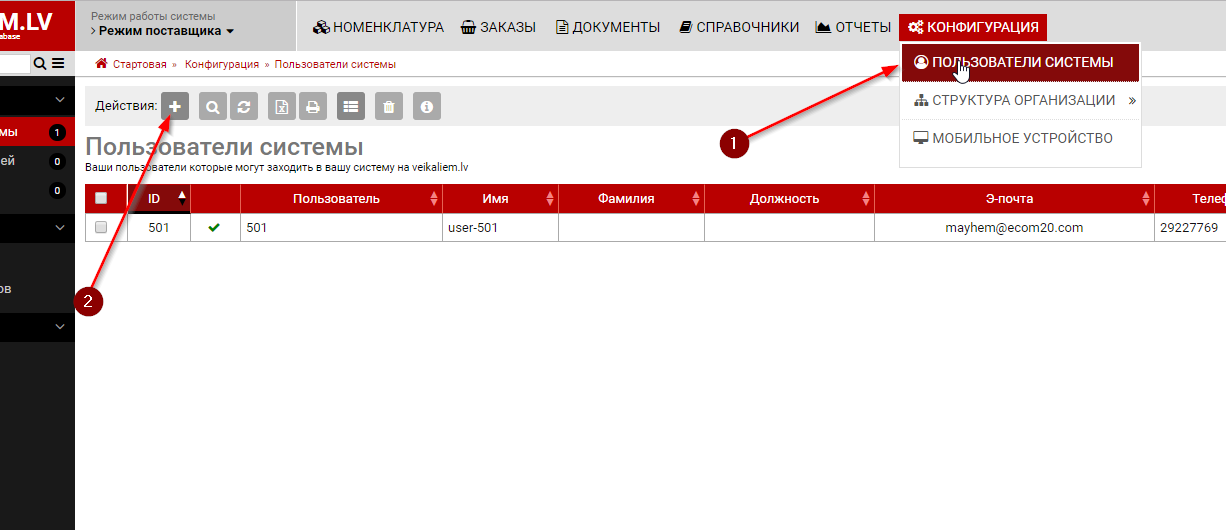This screenshot has height=530, width=1226.
Task: Export the table with the Excel icon
Action: (283, 106)
